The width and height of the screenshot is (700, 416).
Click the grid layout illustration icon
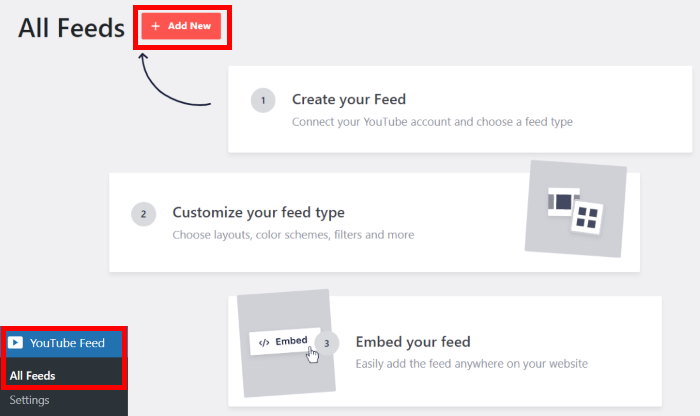[587, 217]
